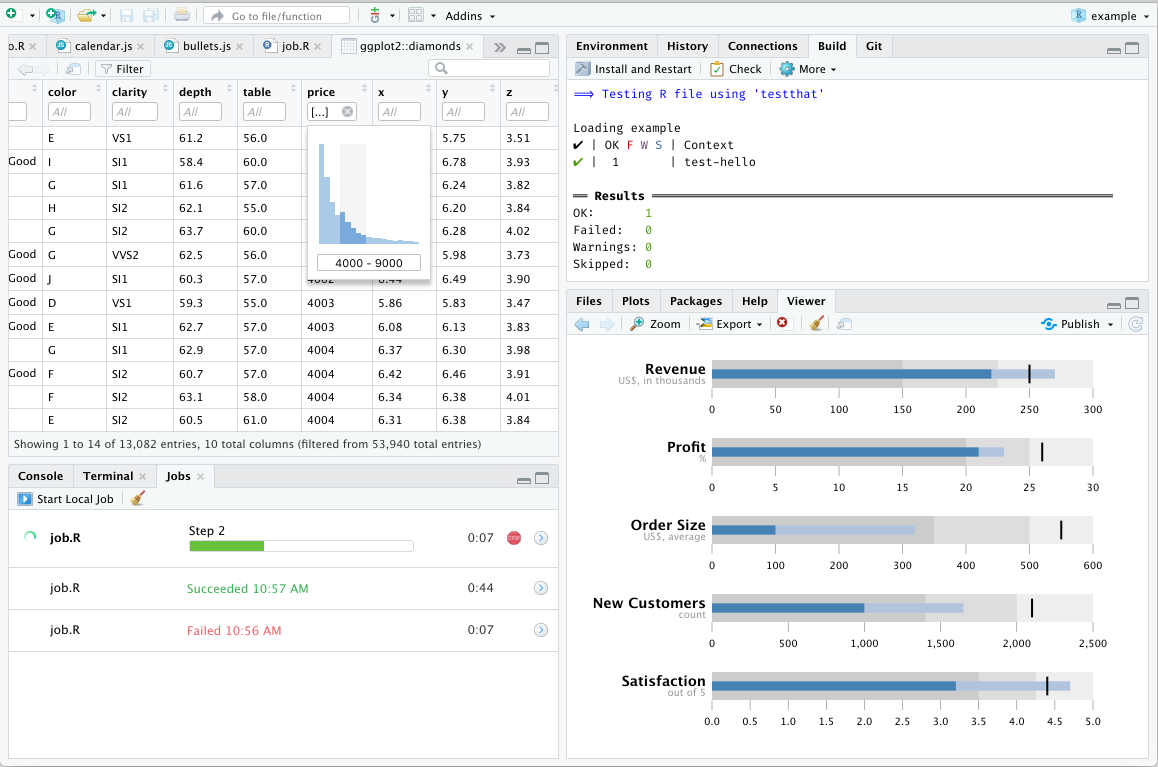Switch to the Terminal tab
The width and height of the screenshot is (1158, 767).
pos(108,476)
